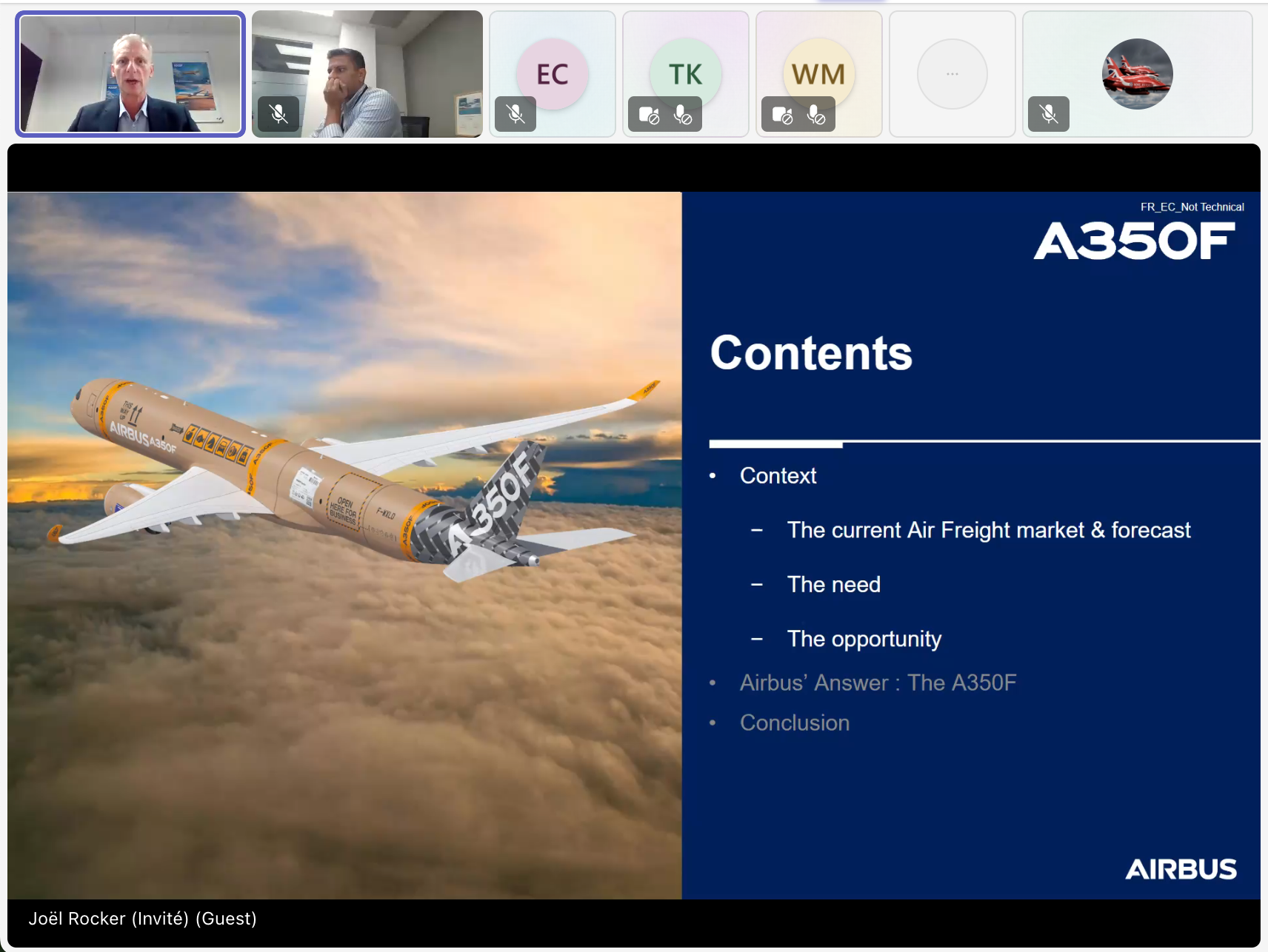Screen dimensions: 1268x952
Task: Click the Joël Rocker presenter name label
Action: [142, 919]
